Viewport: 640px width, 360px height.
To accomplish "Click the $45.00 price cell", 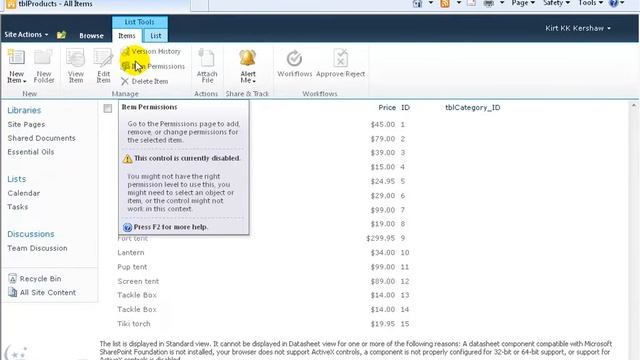I will click(x=382, y=124).
